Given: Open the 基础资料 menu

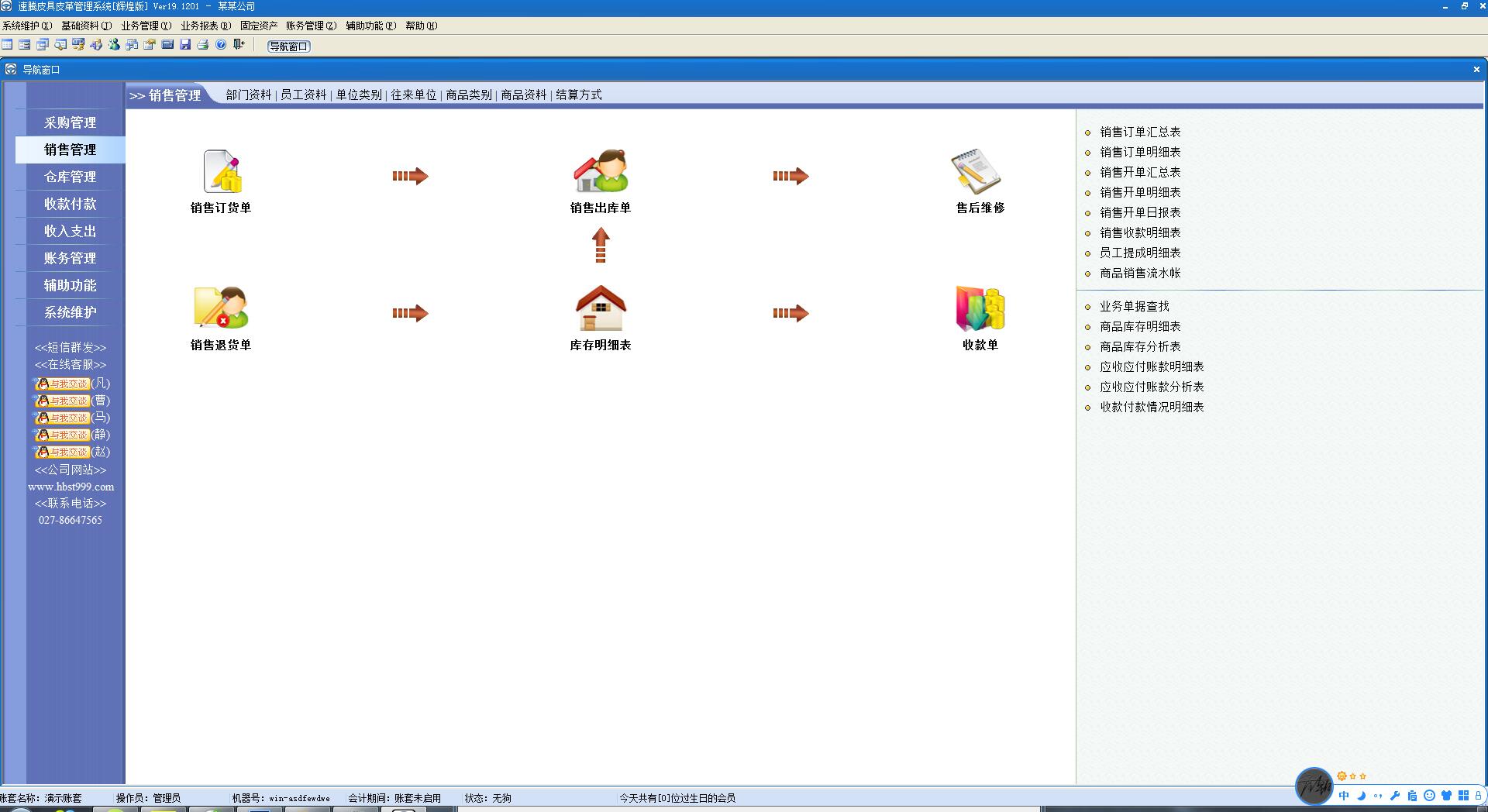Looking at the screenshot, I should 86,26.
